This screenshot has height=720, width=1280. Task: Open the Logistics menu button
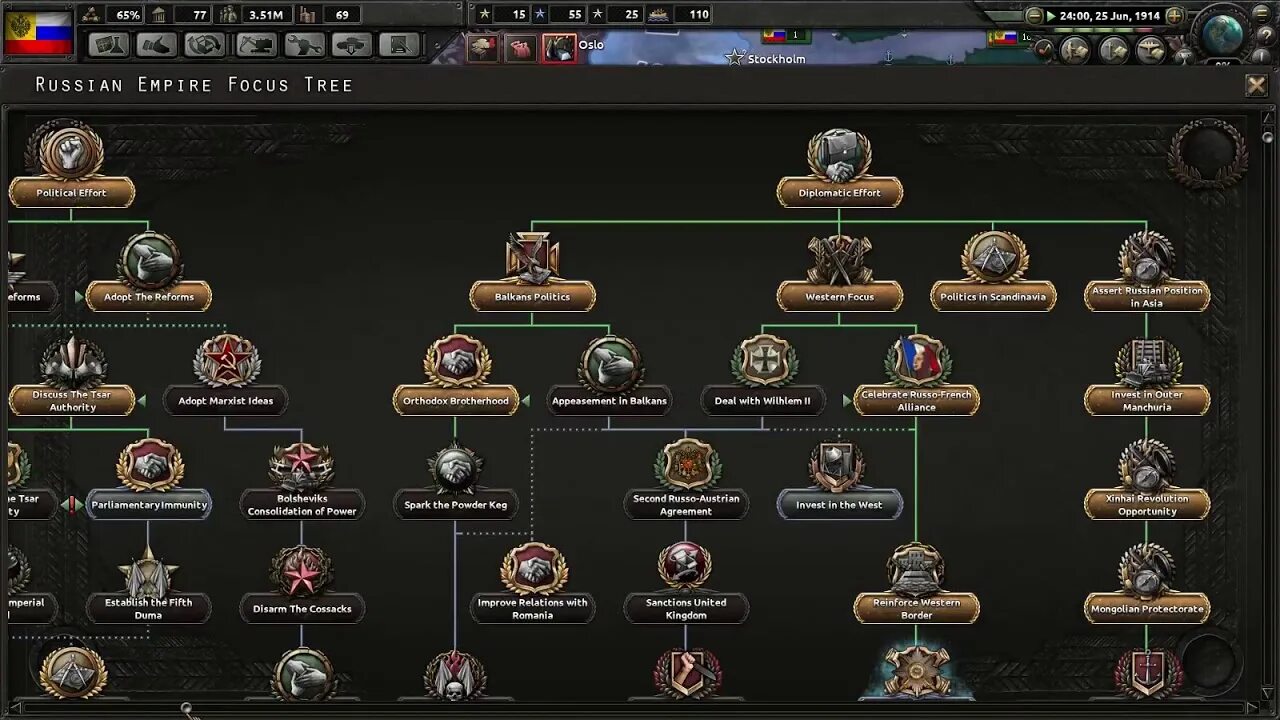coord(400,45)
